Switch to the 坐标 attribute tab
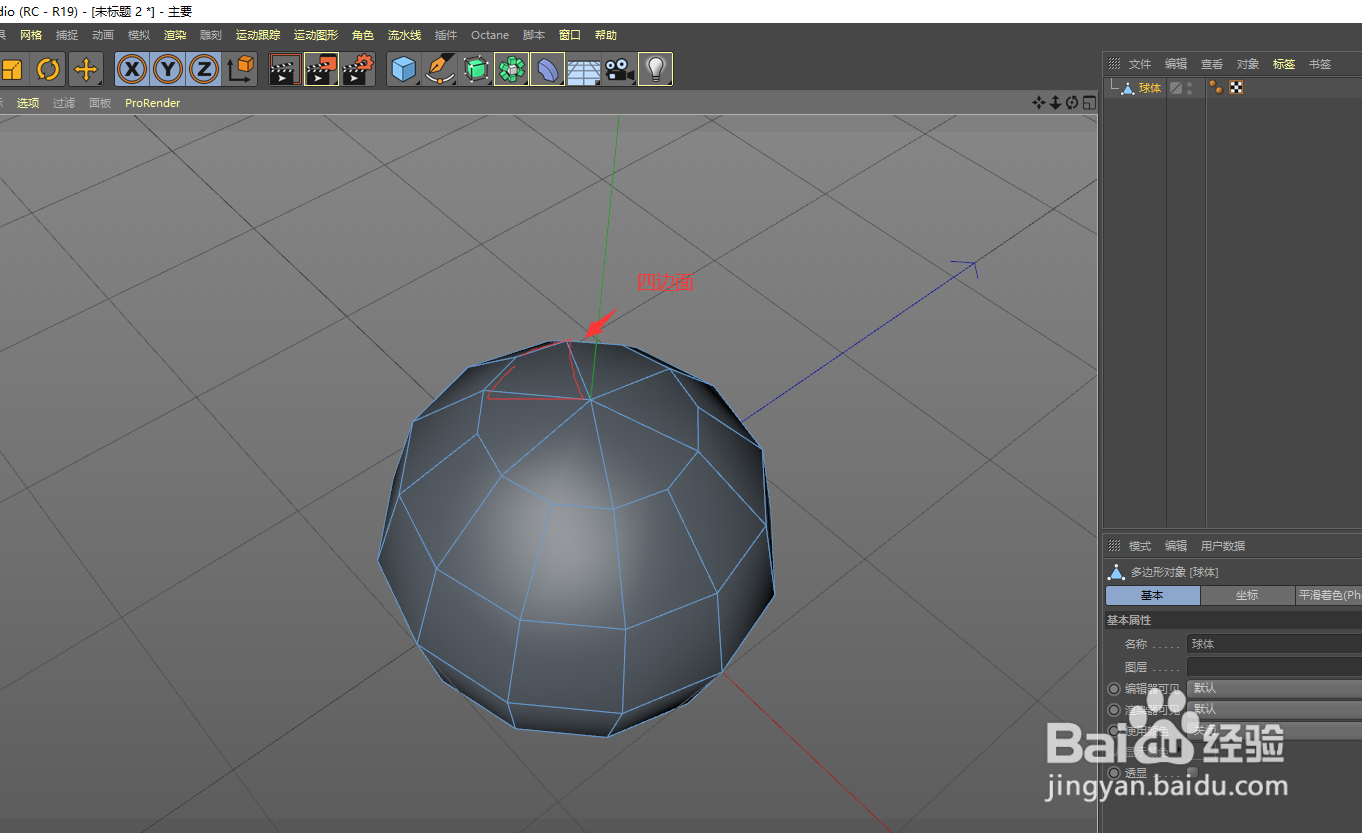This screenshot has width=1362, height=833. point(1246,595)
